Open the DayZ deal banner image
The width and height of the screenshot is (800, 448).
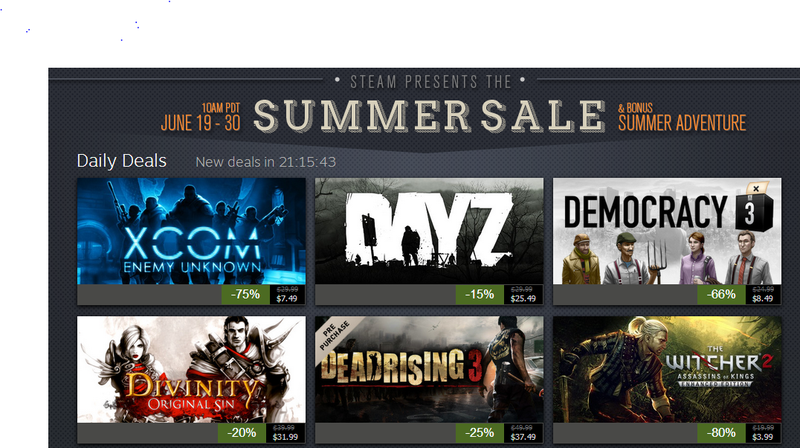coord(429,231)
